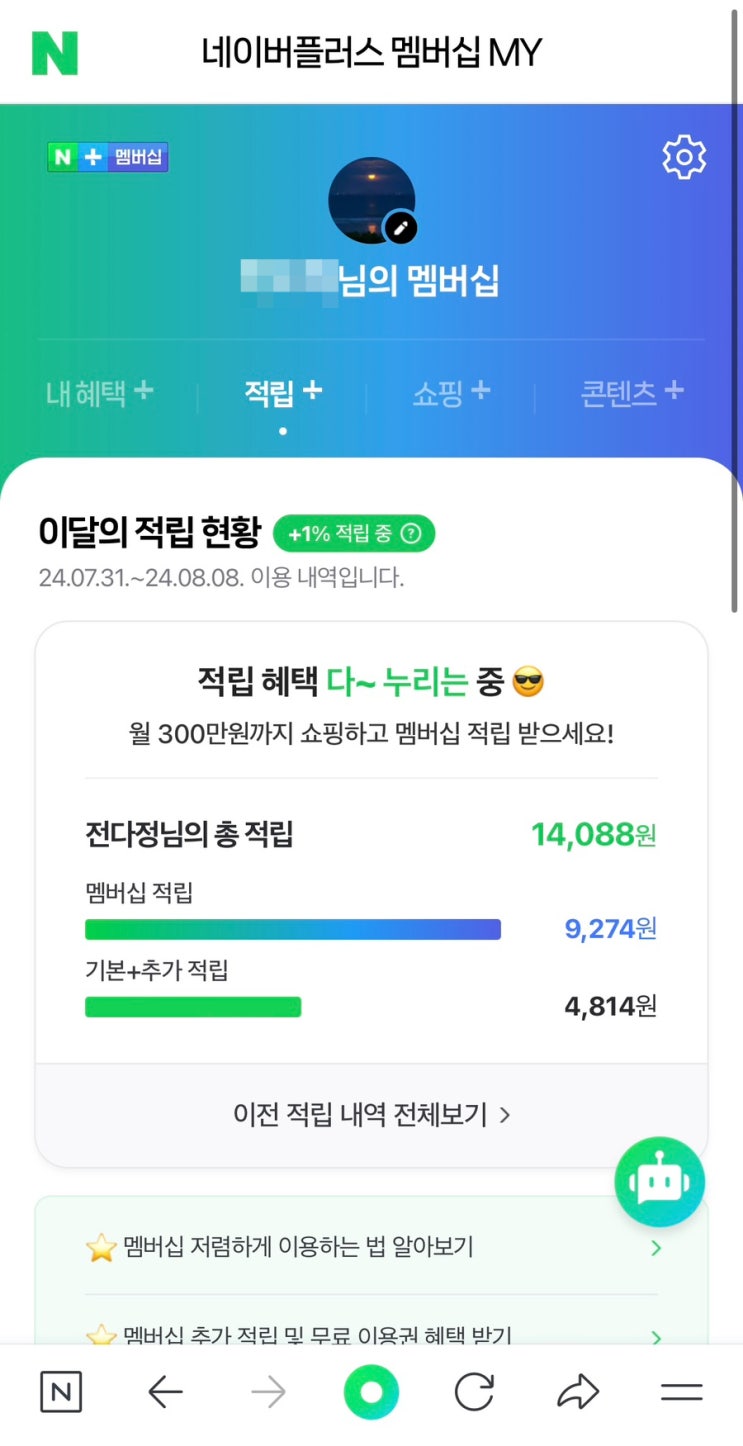Click the green Naver N logo
743x1446 pixels.
pos(55,53)
